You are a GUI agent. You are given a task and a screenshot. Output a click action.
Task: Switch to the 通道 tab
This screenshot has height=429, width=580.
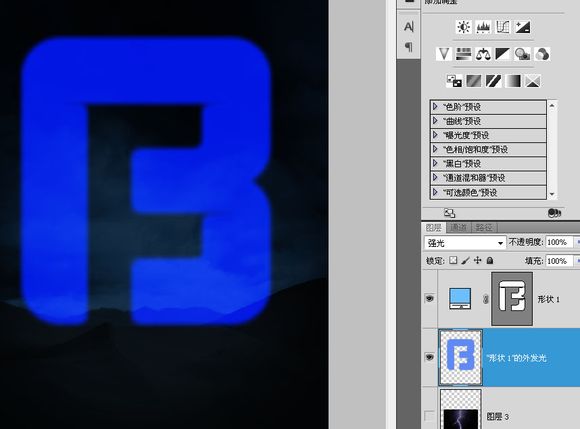(x=458, y=227)
